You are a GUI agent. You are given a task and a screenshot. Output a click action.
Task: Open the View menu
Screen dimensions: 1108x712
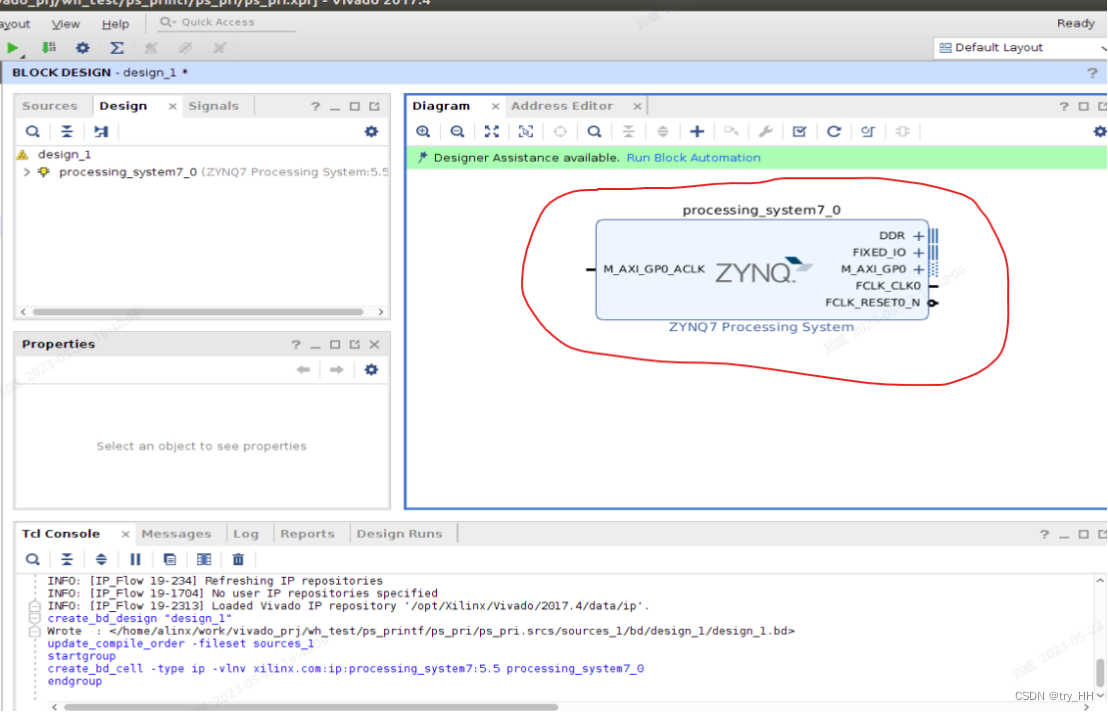66,24
